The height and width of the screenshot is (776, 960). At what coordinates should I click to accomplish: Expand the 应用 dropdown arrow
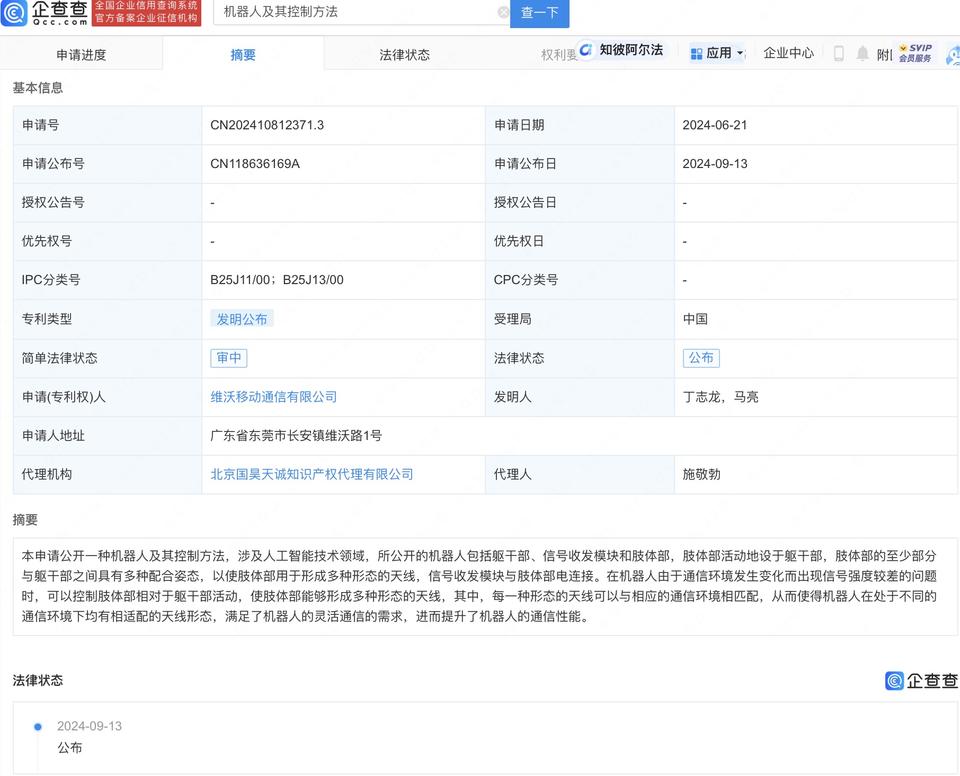point(740,53)
